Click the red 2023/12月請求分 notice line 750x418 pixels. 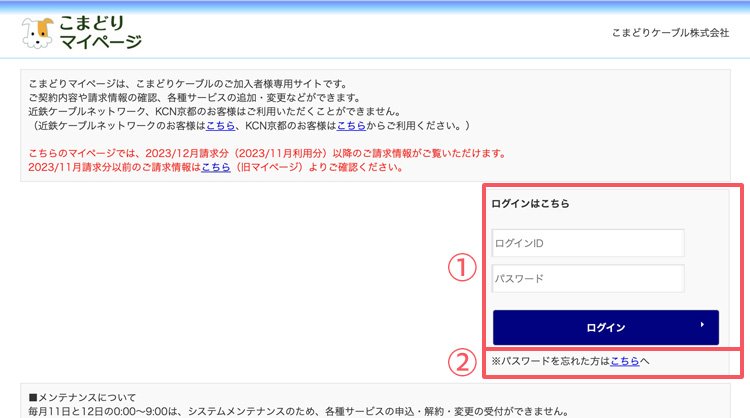coord(267,154)
